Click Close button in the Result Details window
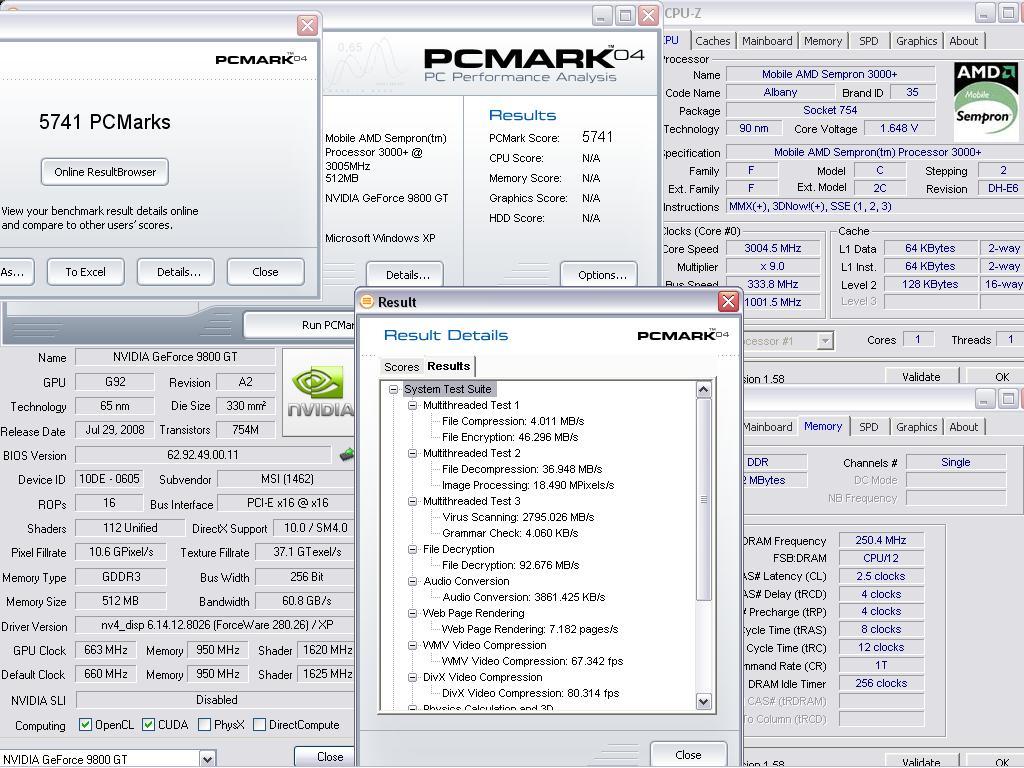The image size is (1024, 768). tap(688, 754)
